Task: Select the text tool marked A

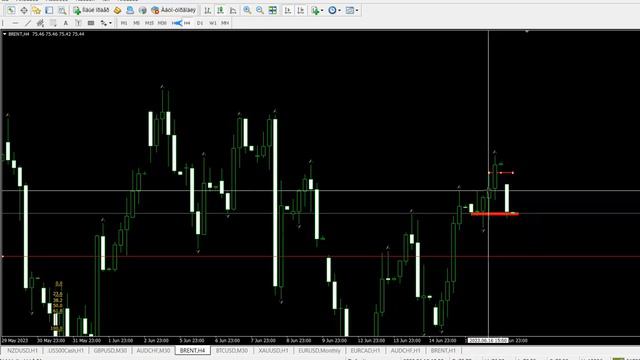Action: click(65, 23)
